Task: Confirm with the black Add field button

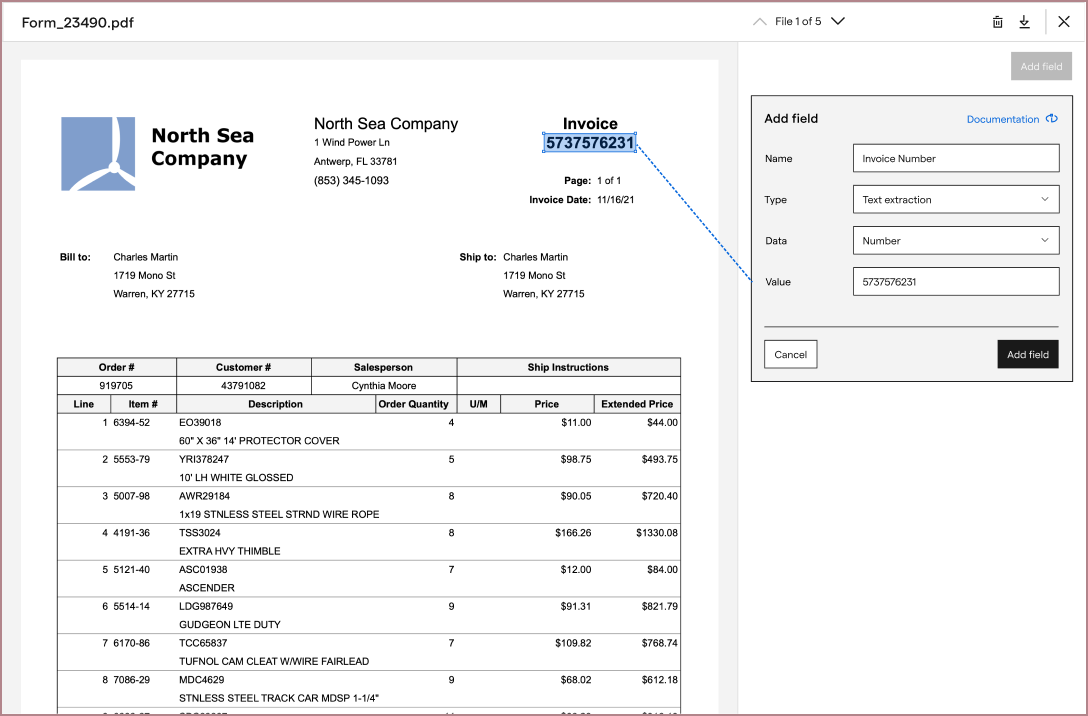Action: [x=1027, y=355]
